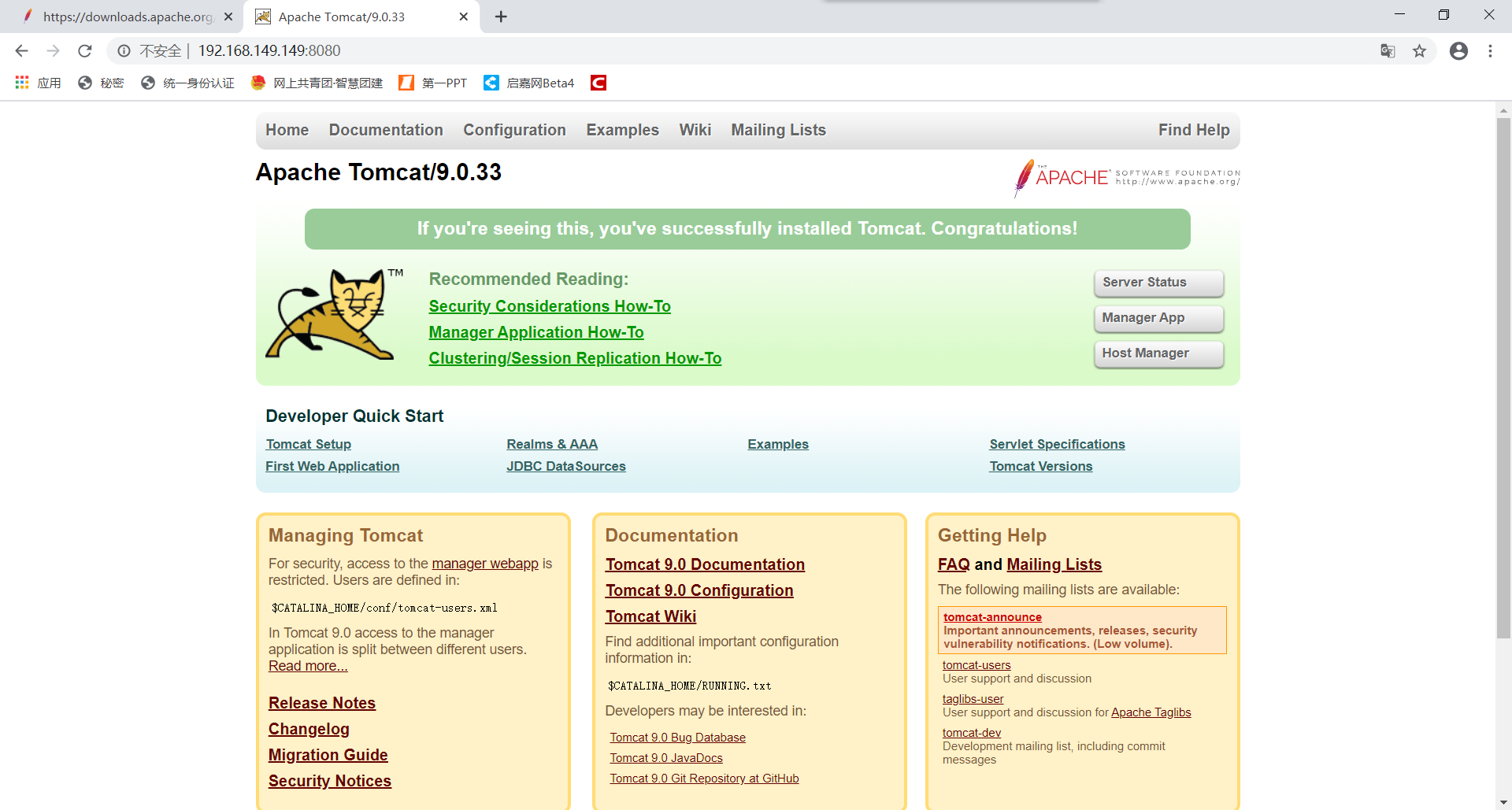This screenshot has height=810, width=1512.
Task: Open Manager Application How-To link
Action: [536, 332]
